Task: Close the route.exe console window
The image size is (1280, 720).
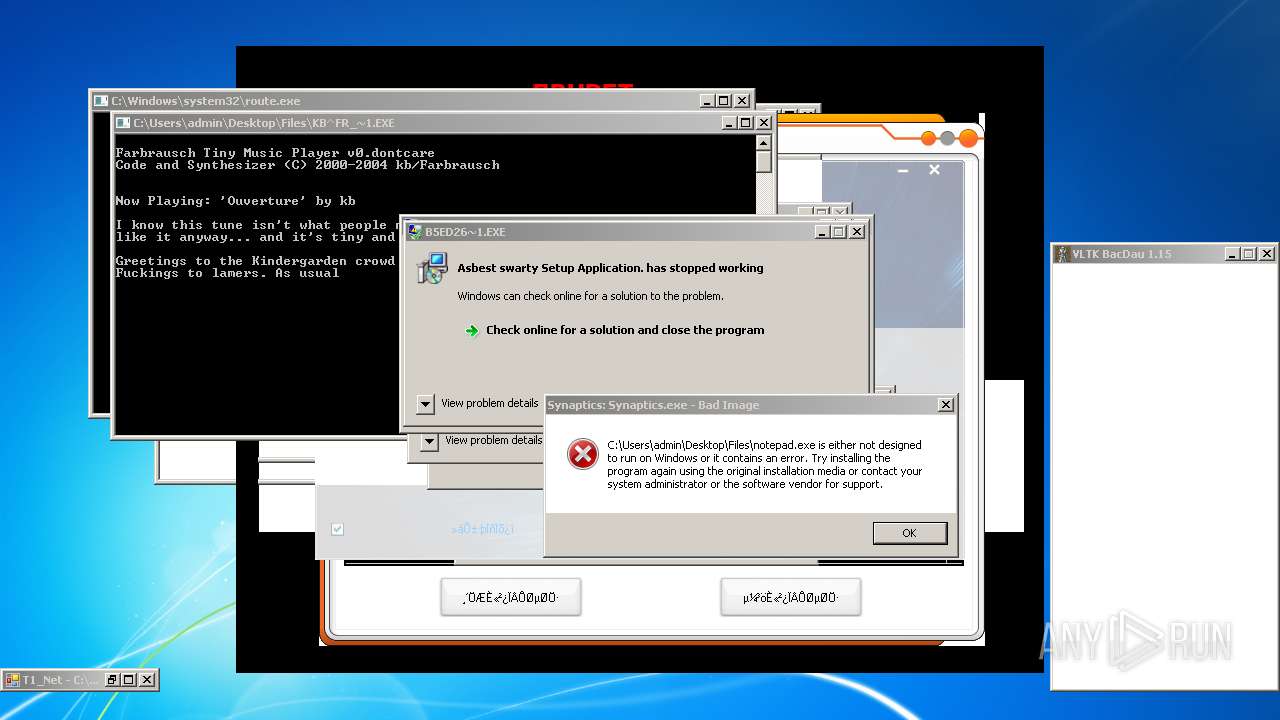Action: [742, 101]
